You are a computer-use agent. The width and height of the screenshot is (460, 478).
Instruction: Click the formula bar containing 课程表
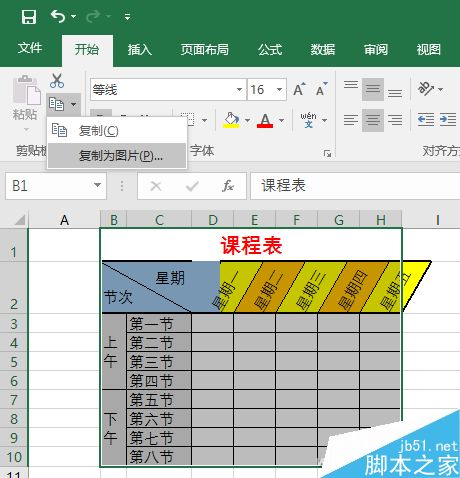coord(355,186)
